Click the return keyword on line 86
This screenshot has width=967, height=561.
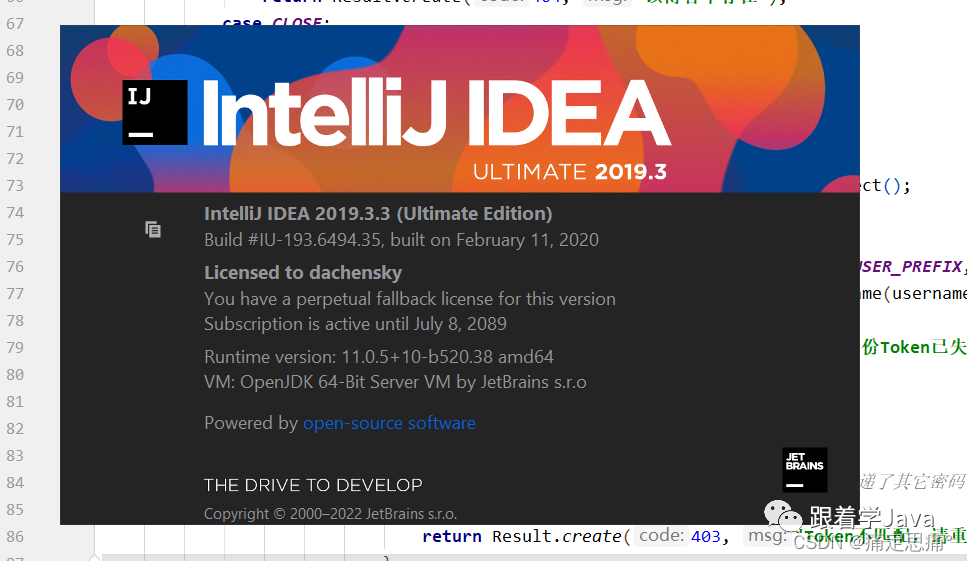(x=452, y=536)
